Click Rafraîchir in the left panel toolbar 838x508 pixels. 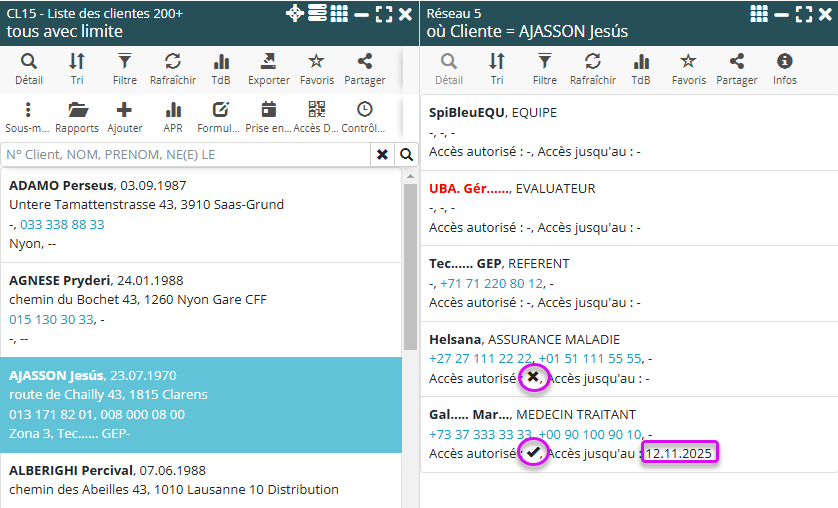173,69
